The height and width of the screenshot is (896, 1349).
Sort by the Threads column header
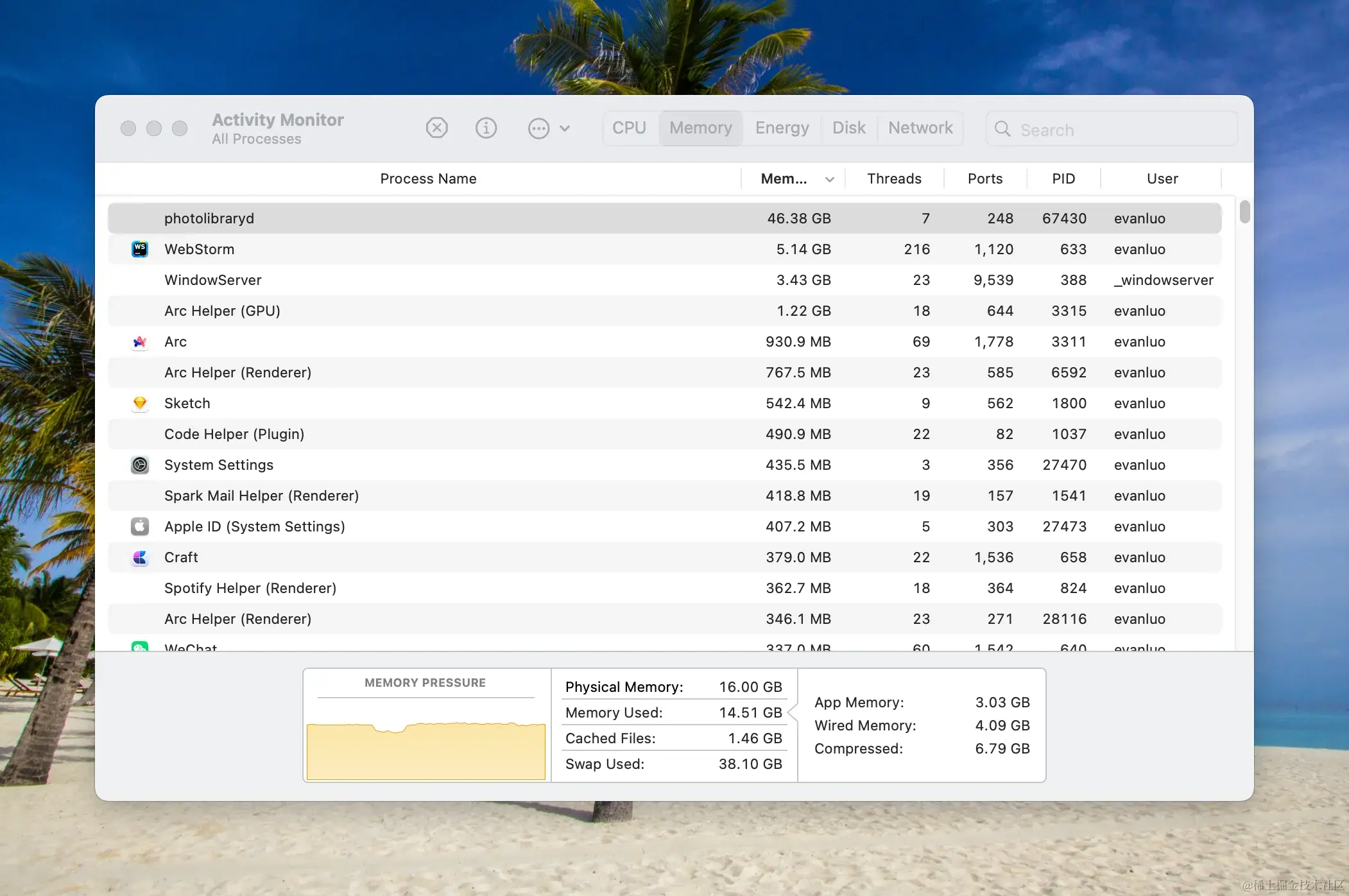click(893, 178)
